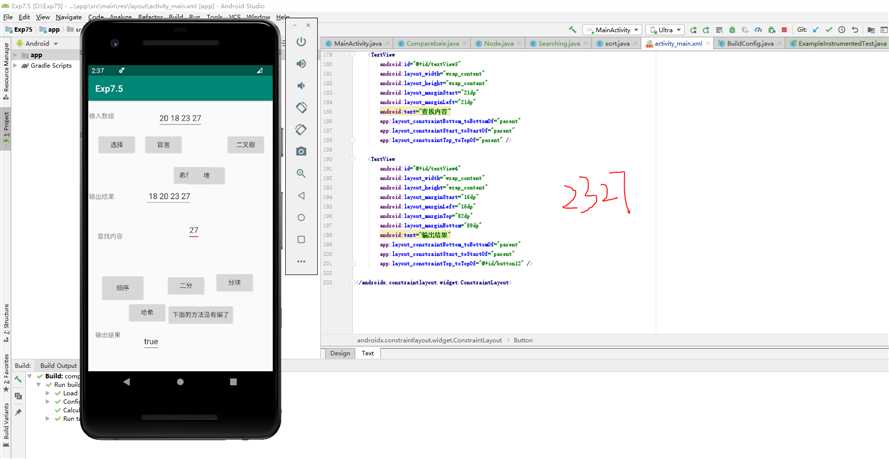889x459 pixels.
Task: Open MainActivity run configuration dropdown
Action: point(612,29)
